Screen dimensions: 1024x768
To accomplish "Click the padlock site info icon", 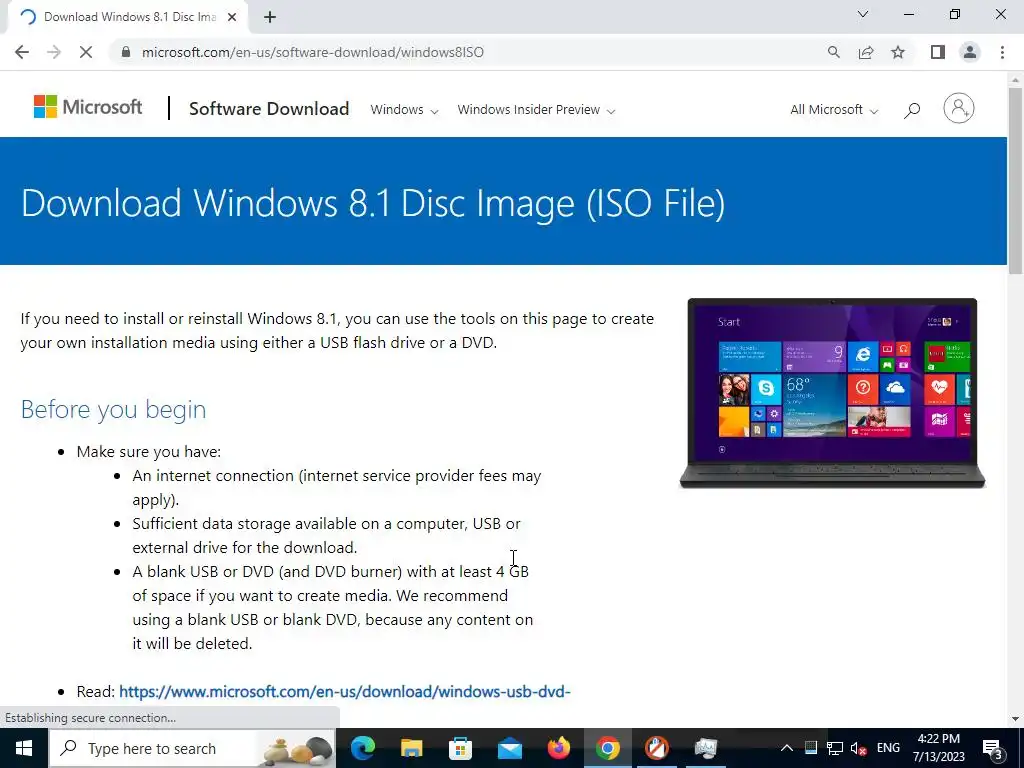I will click(126, 52).
